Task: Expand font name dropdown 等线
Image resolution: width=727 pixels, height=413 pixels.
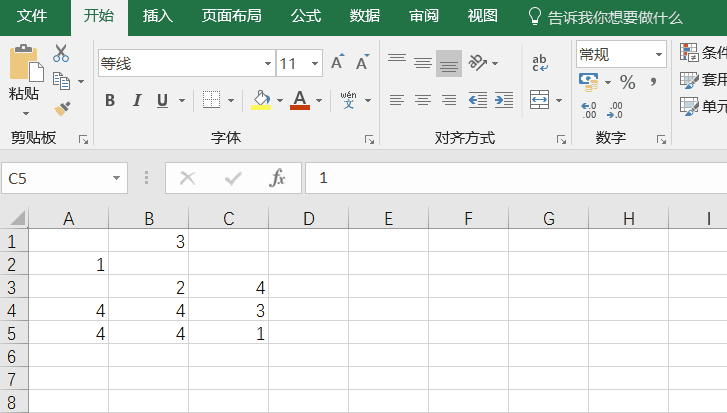Action: (x=268, y=63)
